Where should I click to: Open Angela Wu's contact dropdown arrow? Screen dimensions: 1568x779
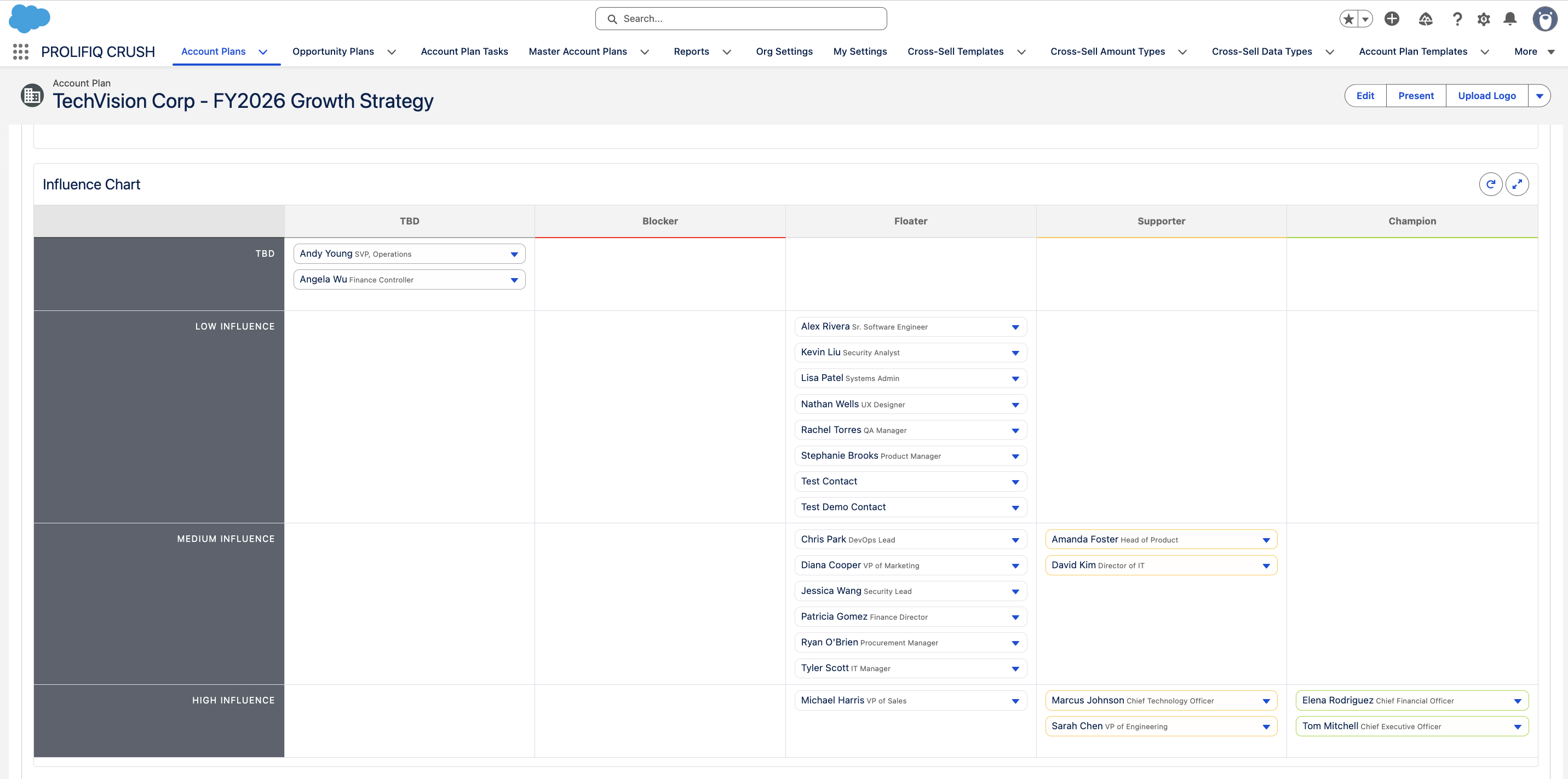(x=514, y=280)
